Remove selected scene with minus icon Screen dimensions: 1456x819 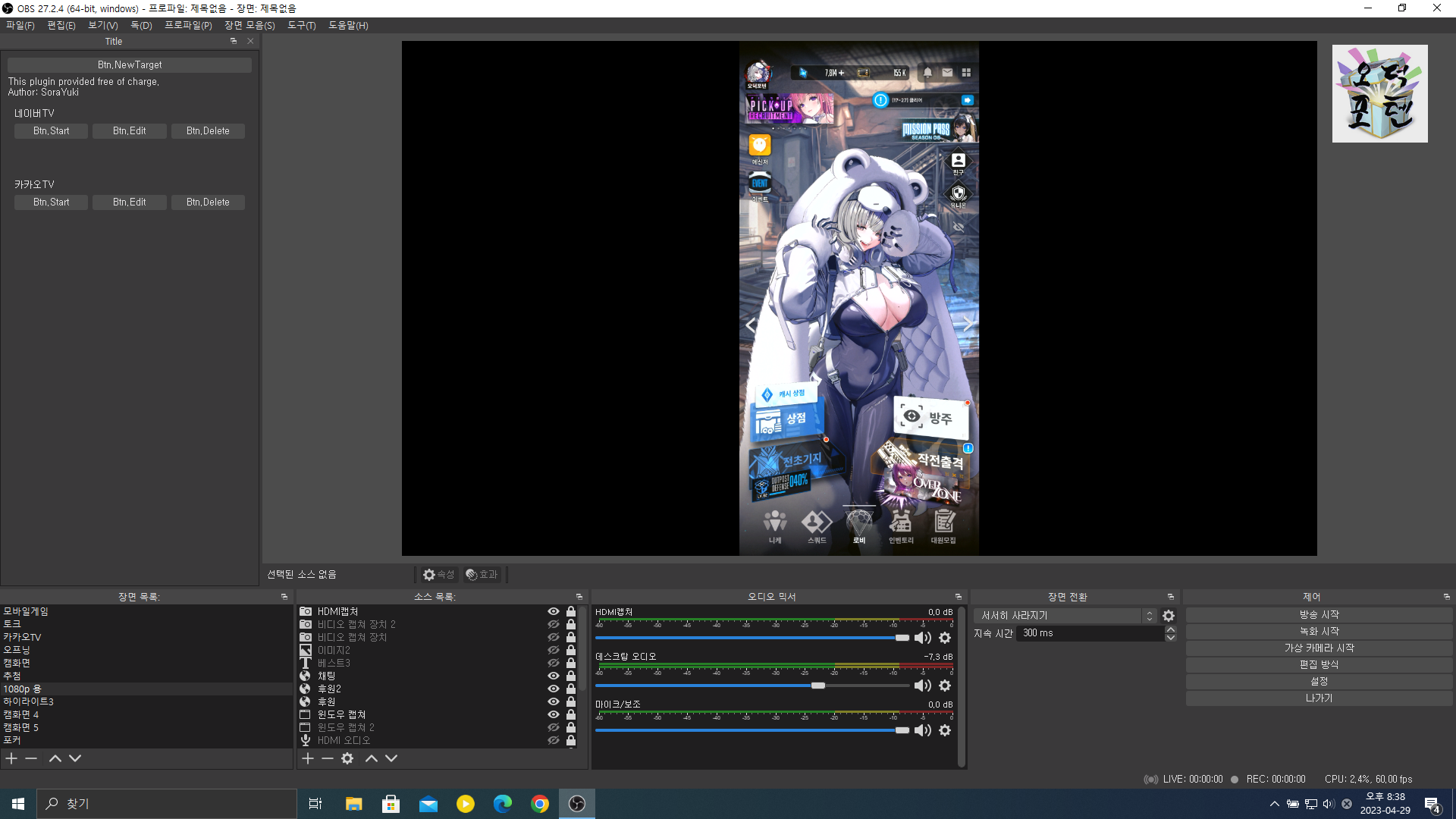click(x=31, y=758)
